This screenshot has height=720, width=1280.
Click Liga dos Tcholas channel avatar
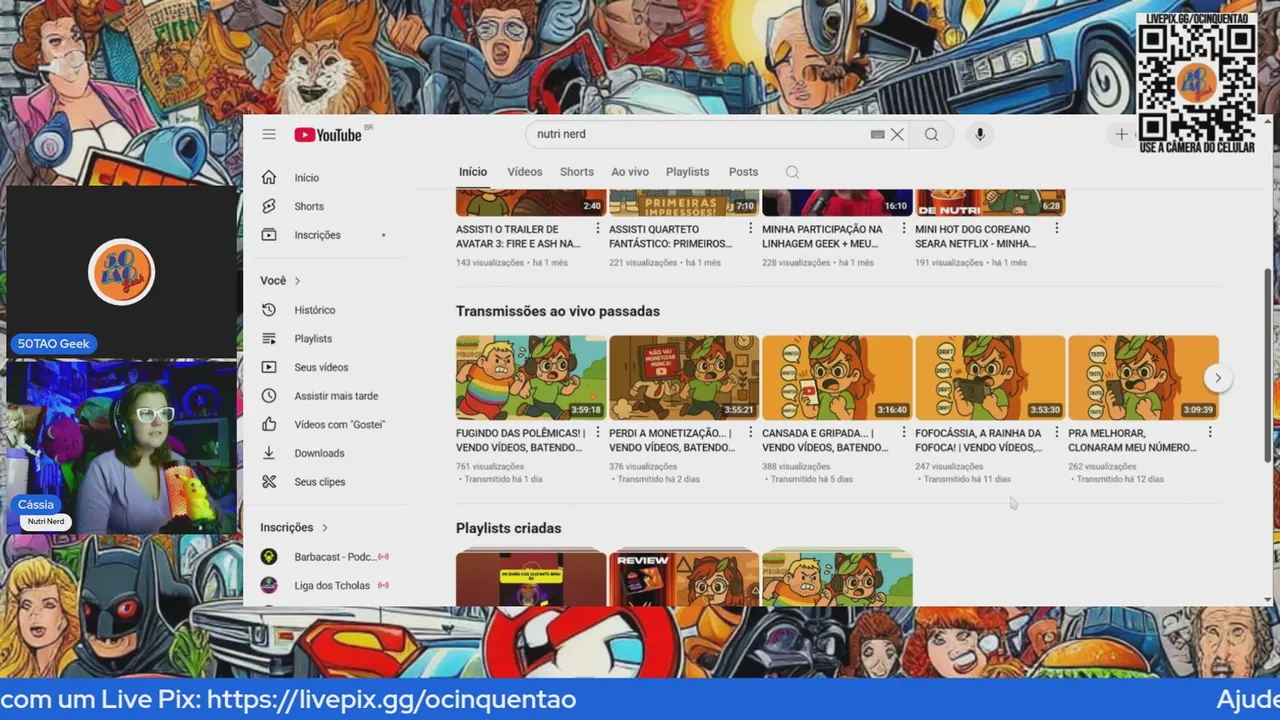tap(269, 585)
